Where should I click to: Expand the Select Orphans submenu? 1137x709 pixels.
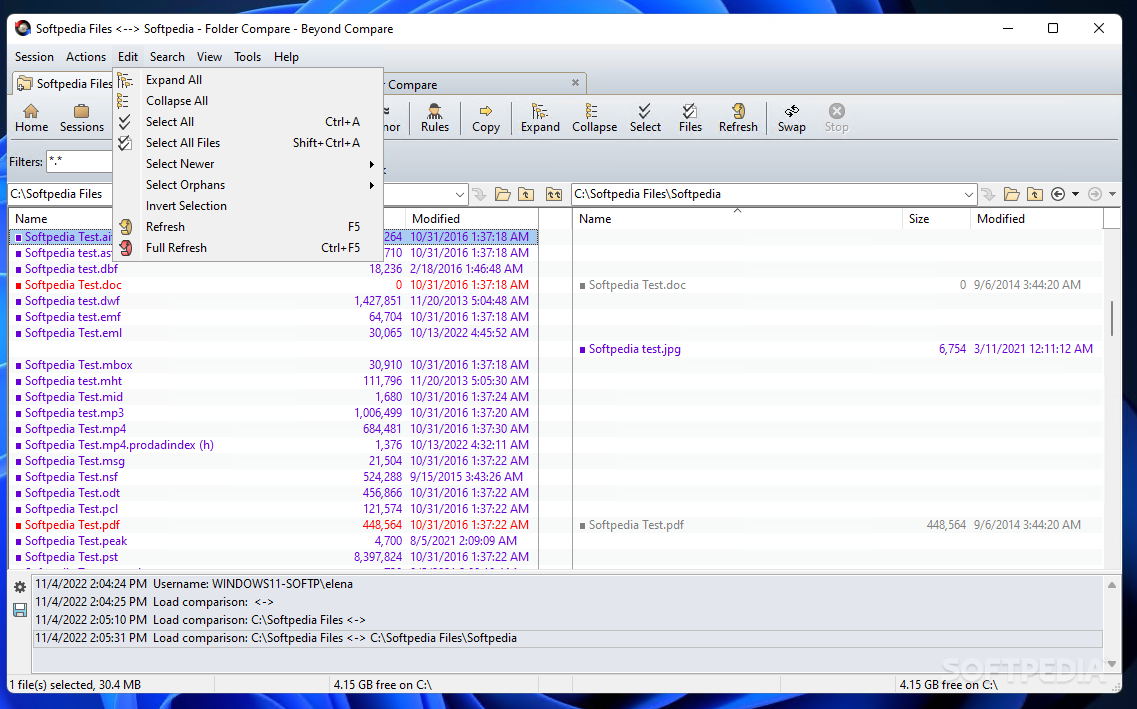[249, 185]
